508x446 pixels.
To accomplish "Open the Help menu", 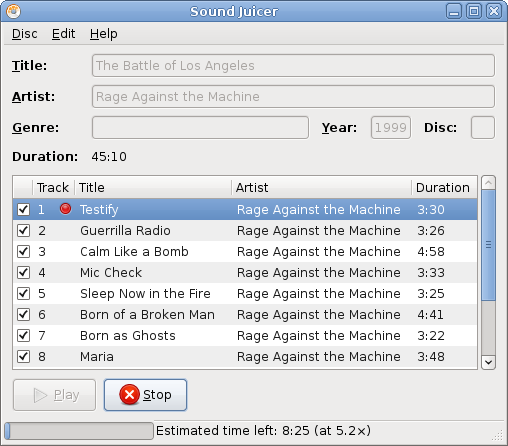I will pos(104,34).
